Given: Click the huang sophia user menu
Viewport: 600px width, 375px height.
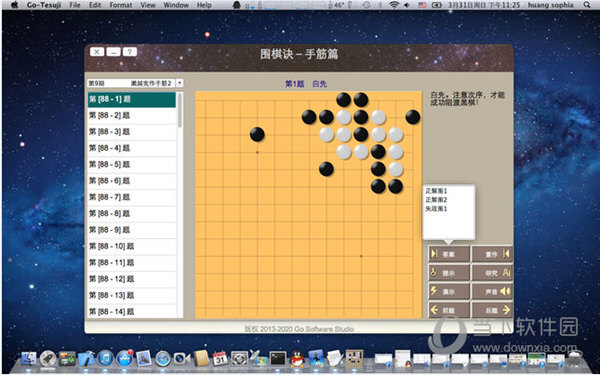Looking at the screenshot, I should point(551,5).
